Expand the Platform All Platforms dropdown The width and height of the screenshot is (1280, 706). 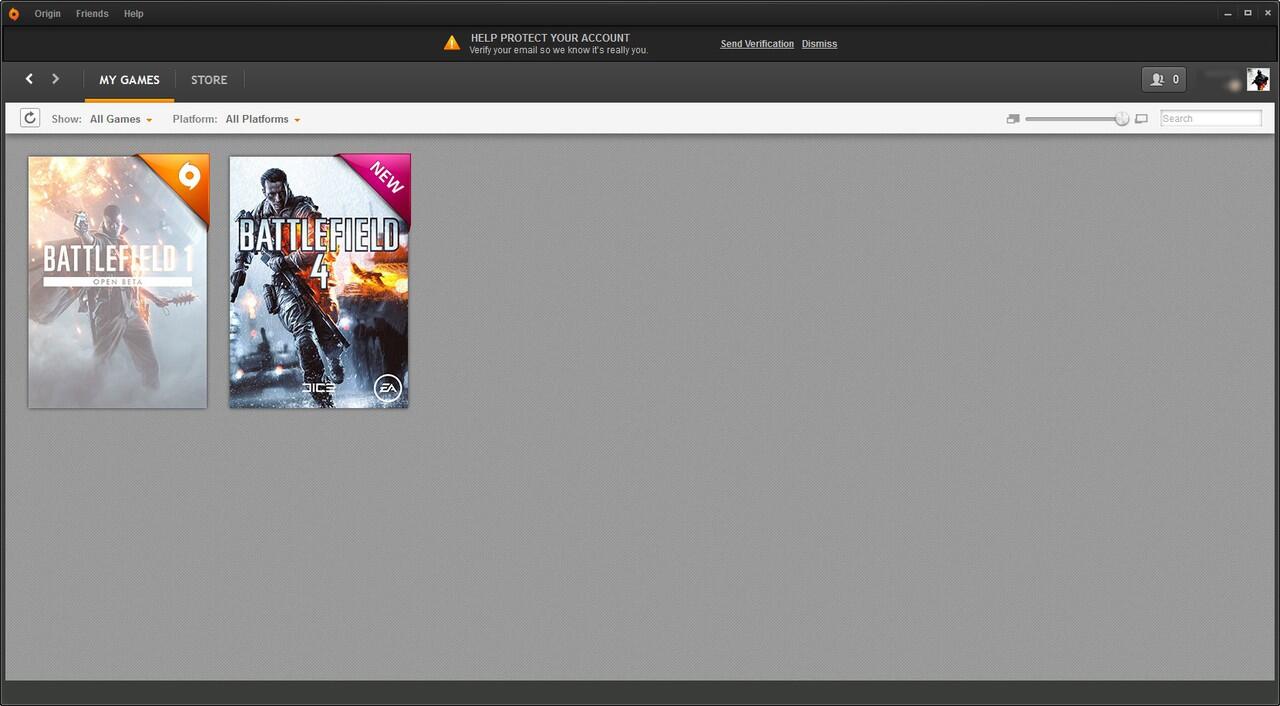tap(263, 119)
